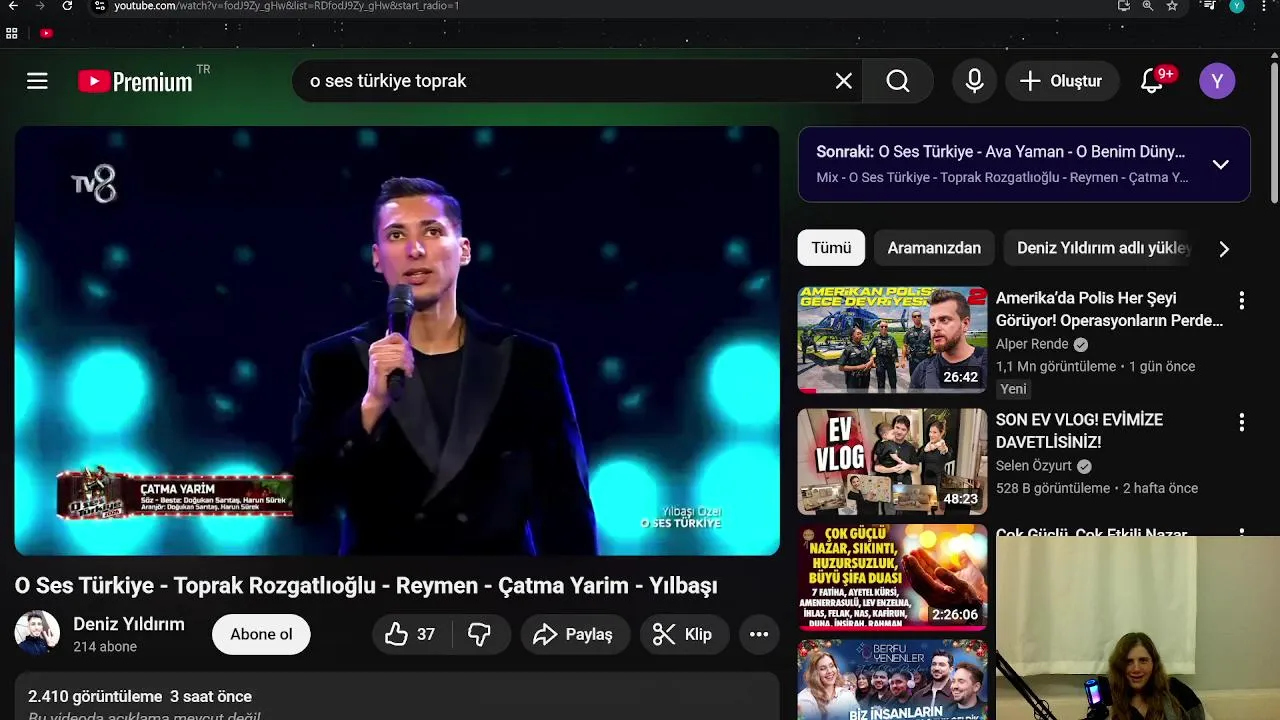
Task: Open title 'Amerika'da Polis Her Şeyi Görüyor!'
Action: [1109, 309]
